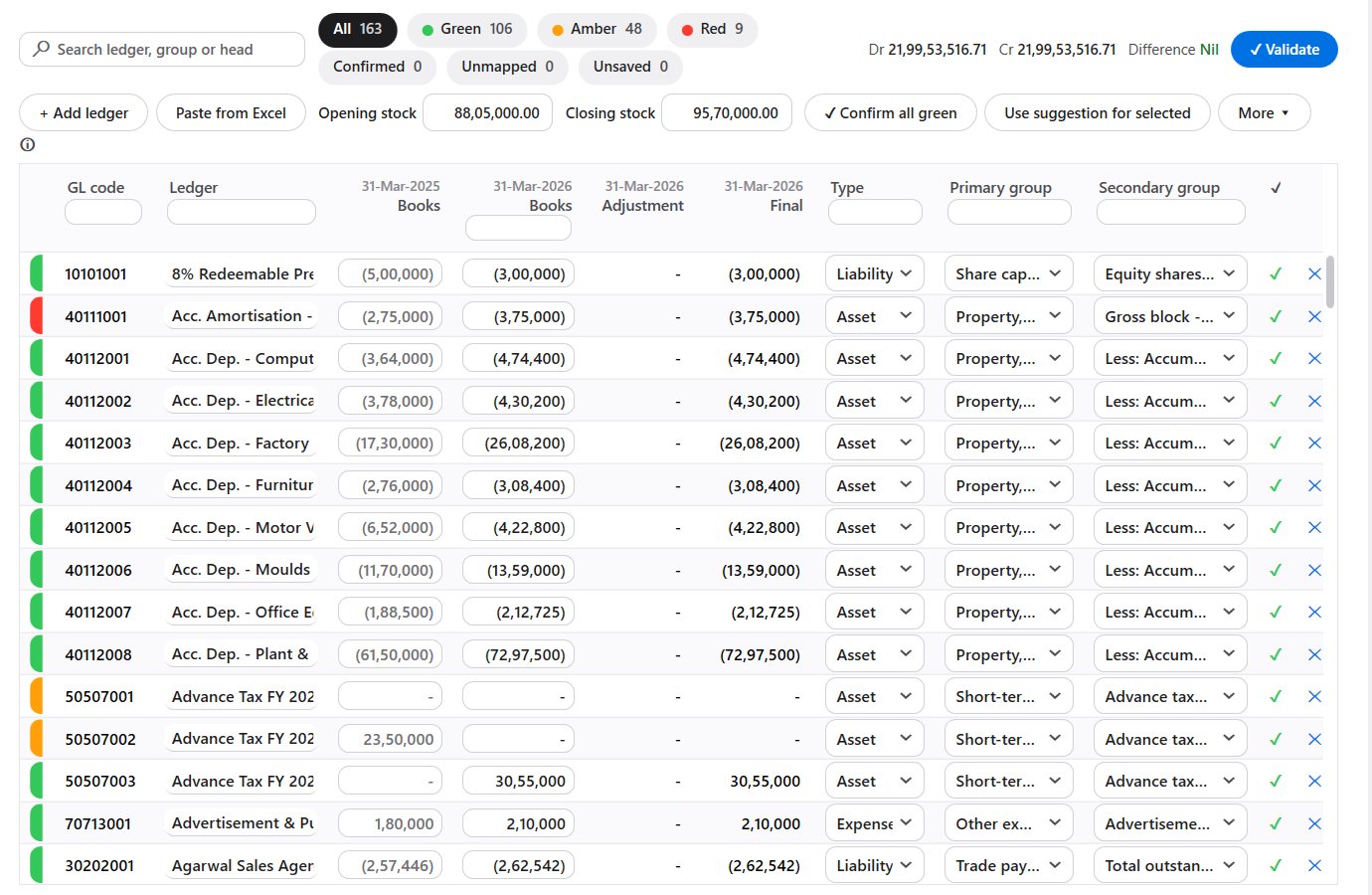Filter by Red 9 status
1372x895 pixels.
(712, 29)
